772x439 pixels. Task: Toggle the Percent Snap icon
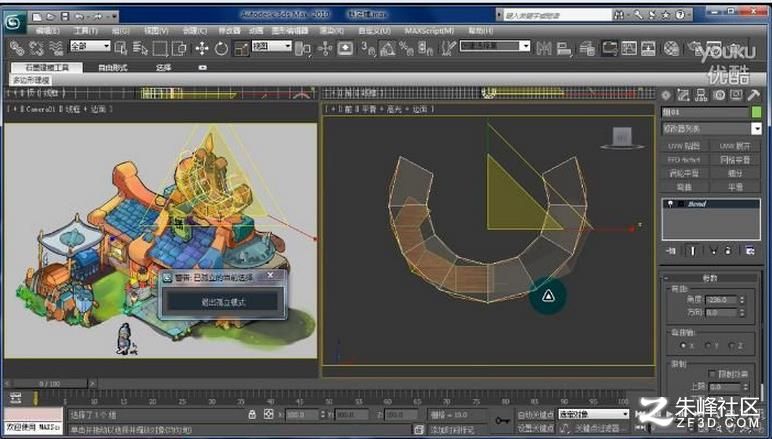[406, 48]
